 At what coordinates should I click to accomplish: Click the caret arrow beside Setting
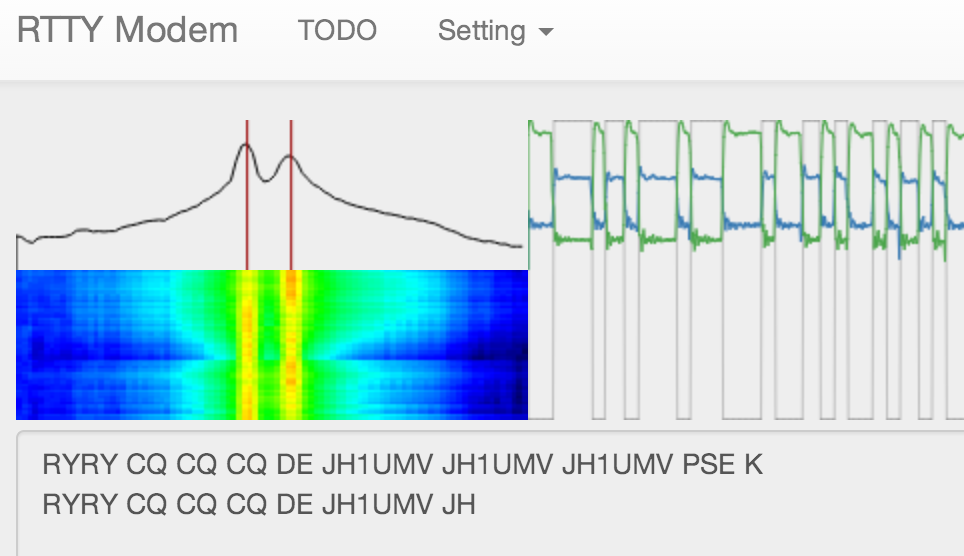point(546,32)
